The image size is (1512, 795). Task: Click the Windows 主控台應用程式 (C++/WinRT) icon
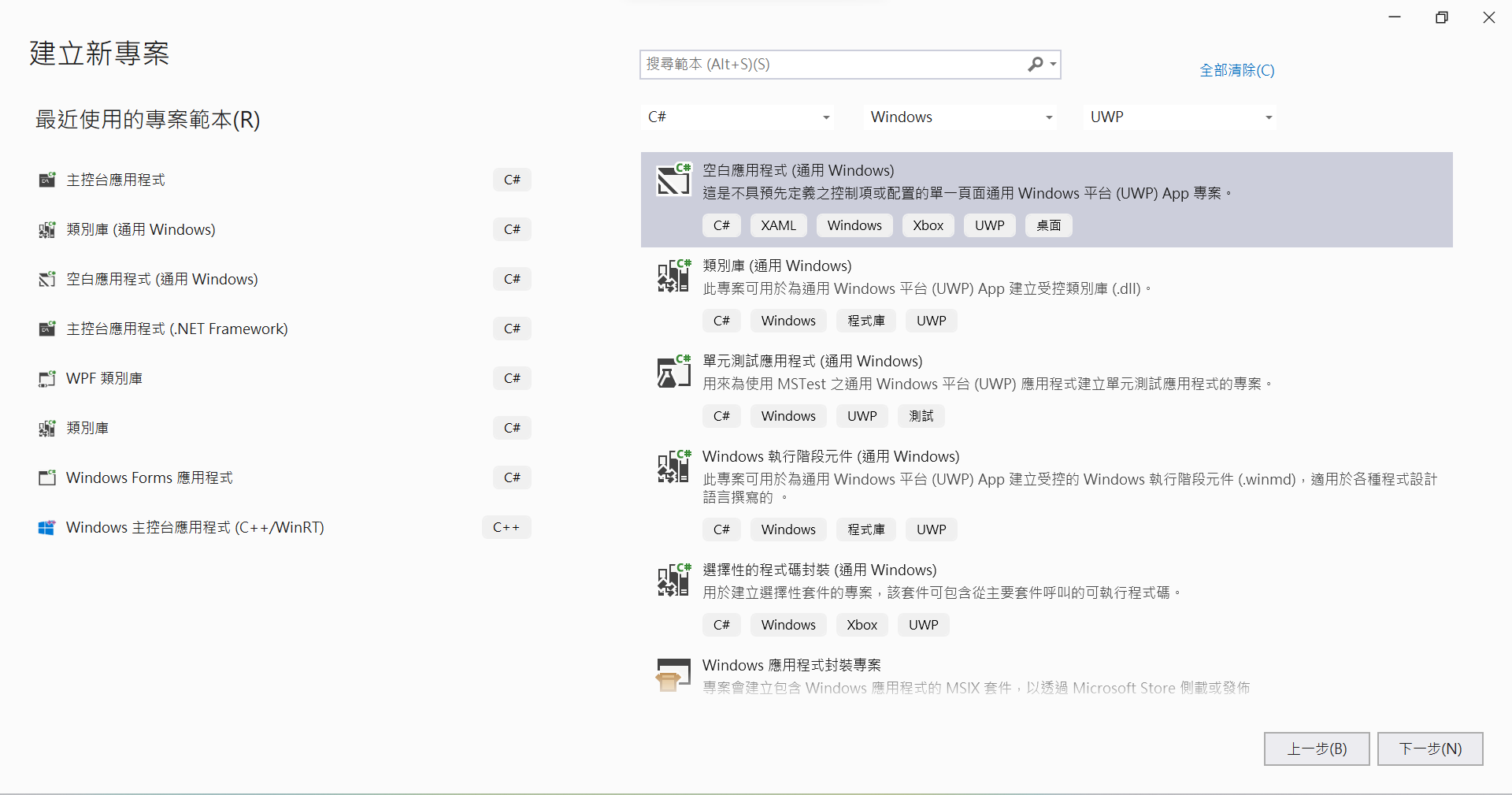(47, 527)
